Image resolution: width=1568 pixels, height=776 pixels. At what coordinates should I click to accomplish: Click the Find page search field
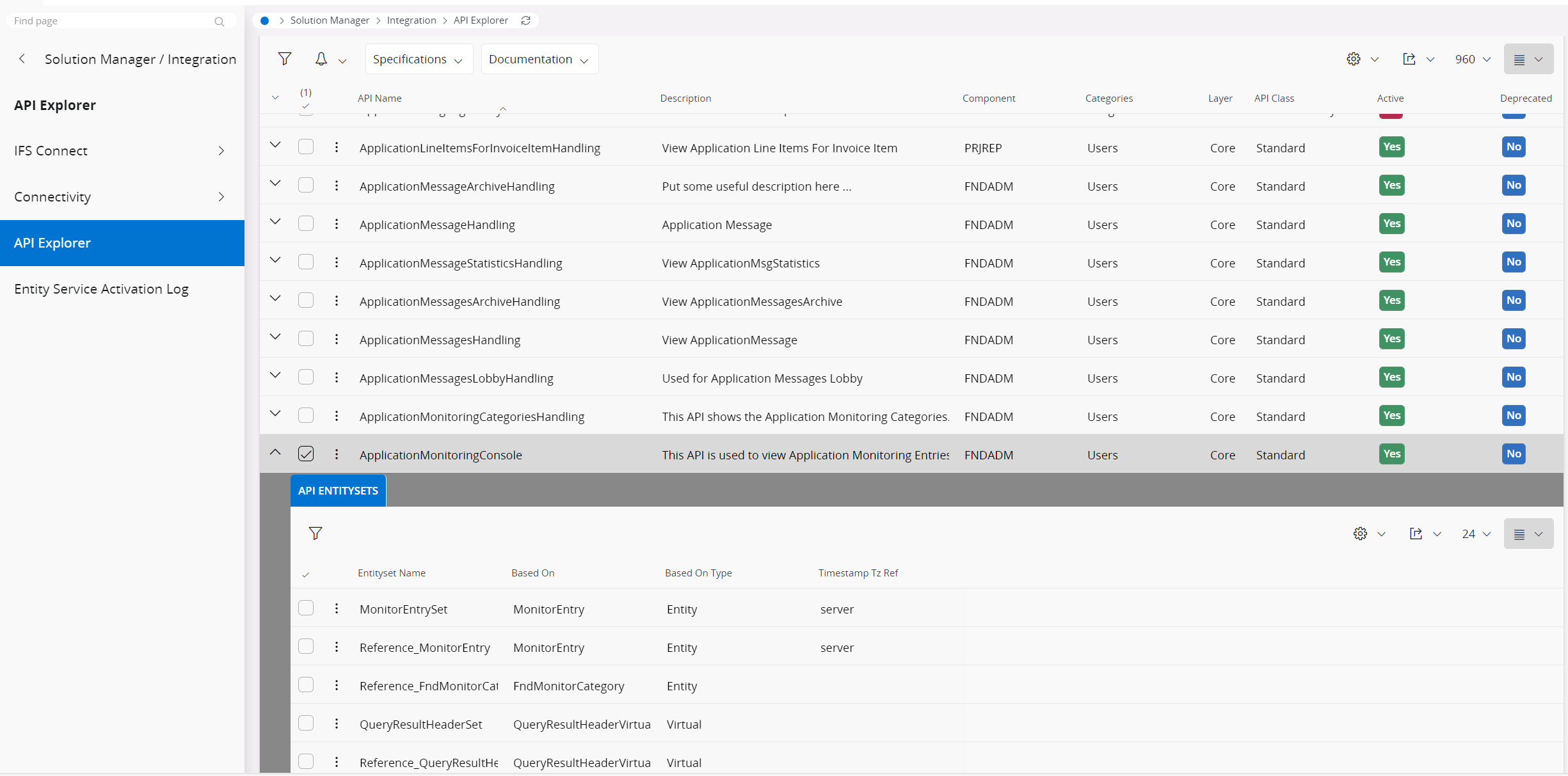[112, 21]
